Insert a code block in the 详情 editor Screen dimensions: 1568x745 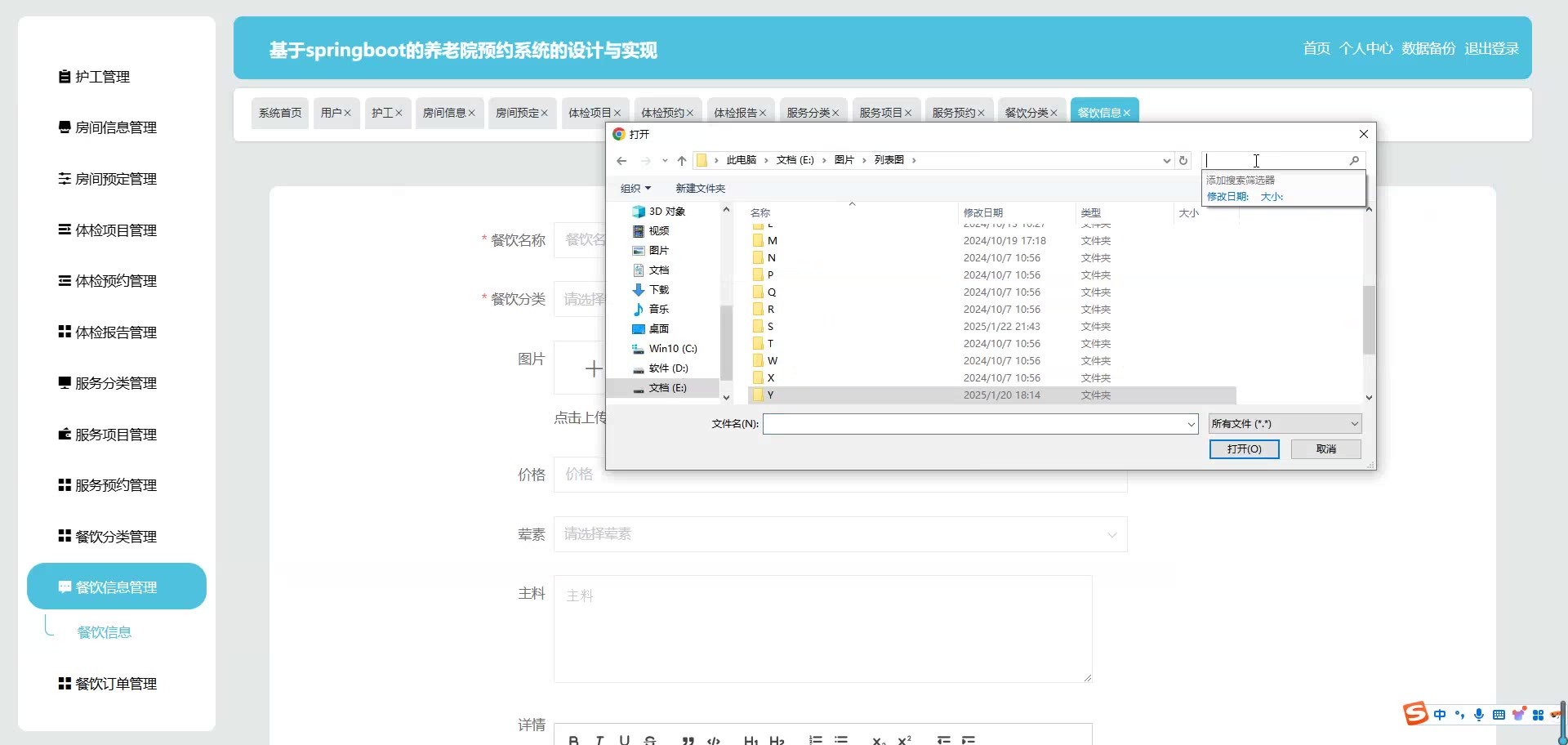[x=714, y=740]
